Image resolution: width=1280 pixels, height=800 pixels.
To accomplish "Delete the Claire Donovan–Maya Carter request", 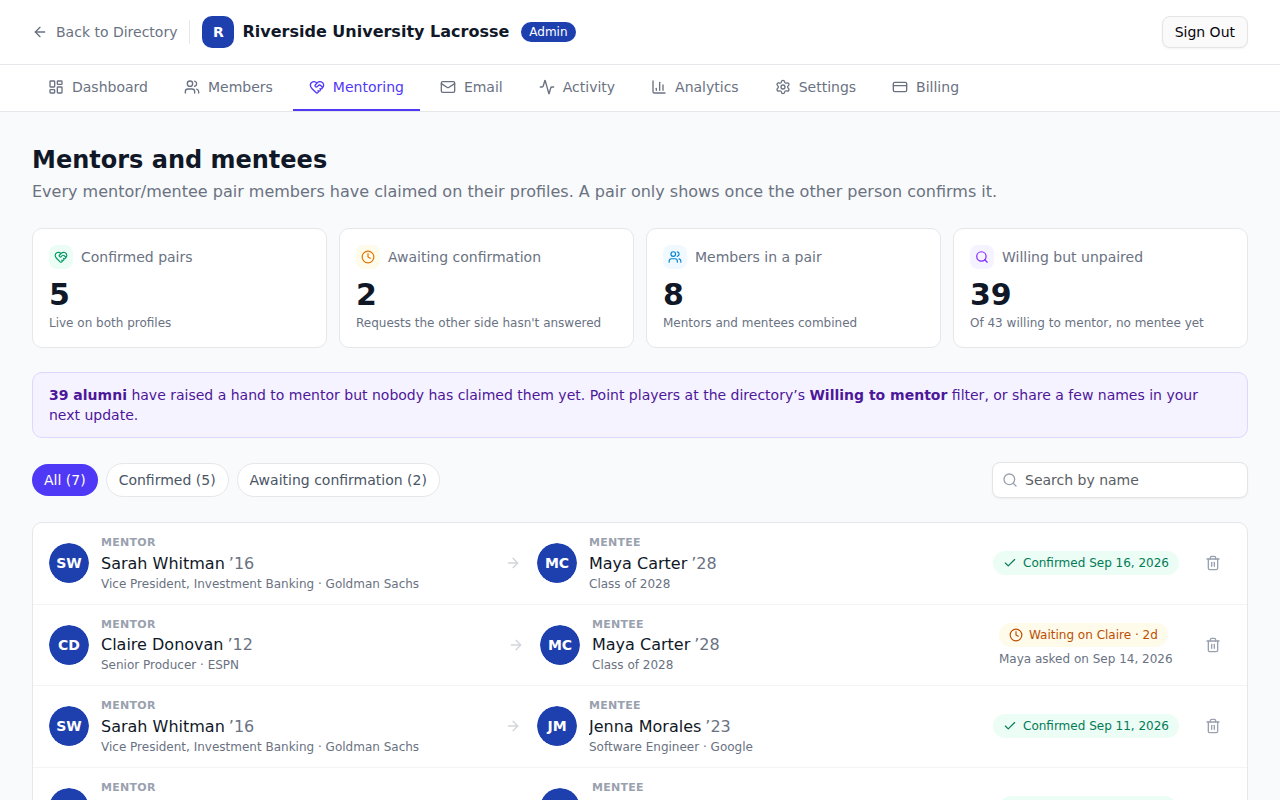I will [1213, 645].
